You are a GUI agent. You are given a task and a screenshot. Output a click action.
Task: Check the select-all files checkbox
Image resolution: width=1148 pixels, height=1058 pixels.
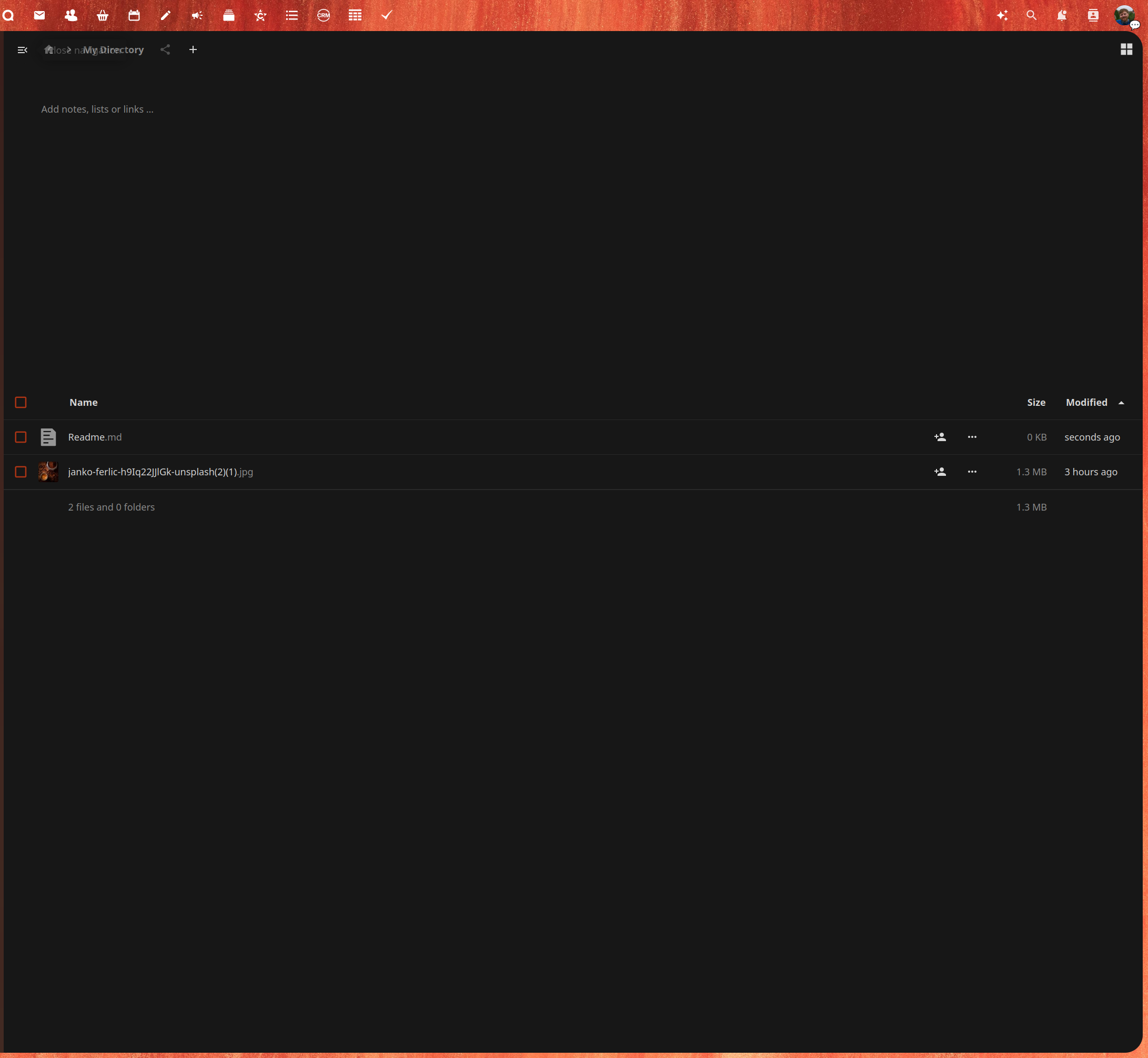(x=21, y=402)
